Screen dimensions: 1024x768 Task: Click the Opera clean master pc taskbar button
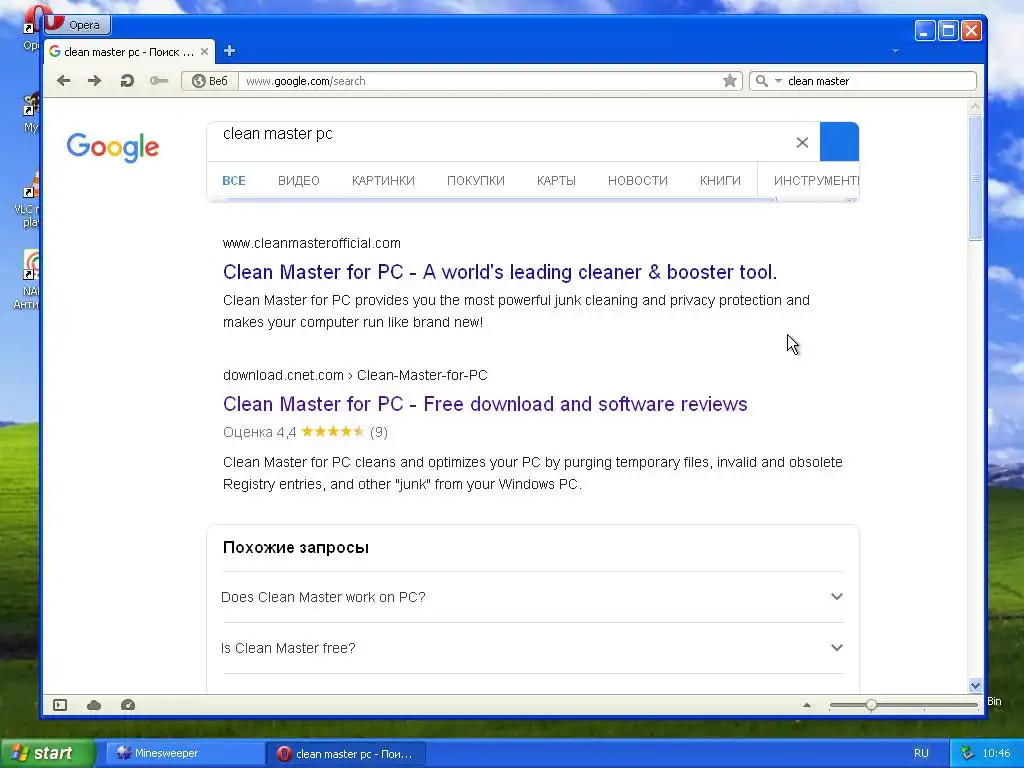point(346,754)
